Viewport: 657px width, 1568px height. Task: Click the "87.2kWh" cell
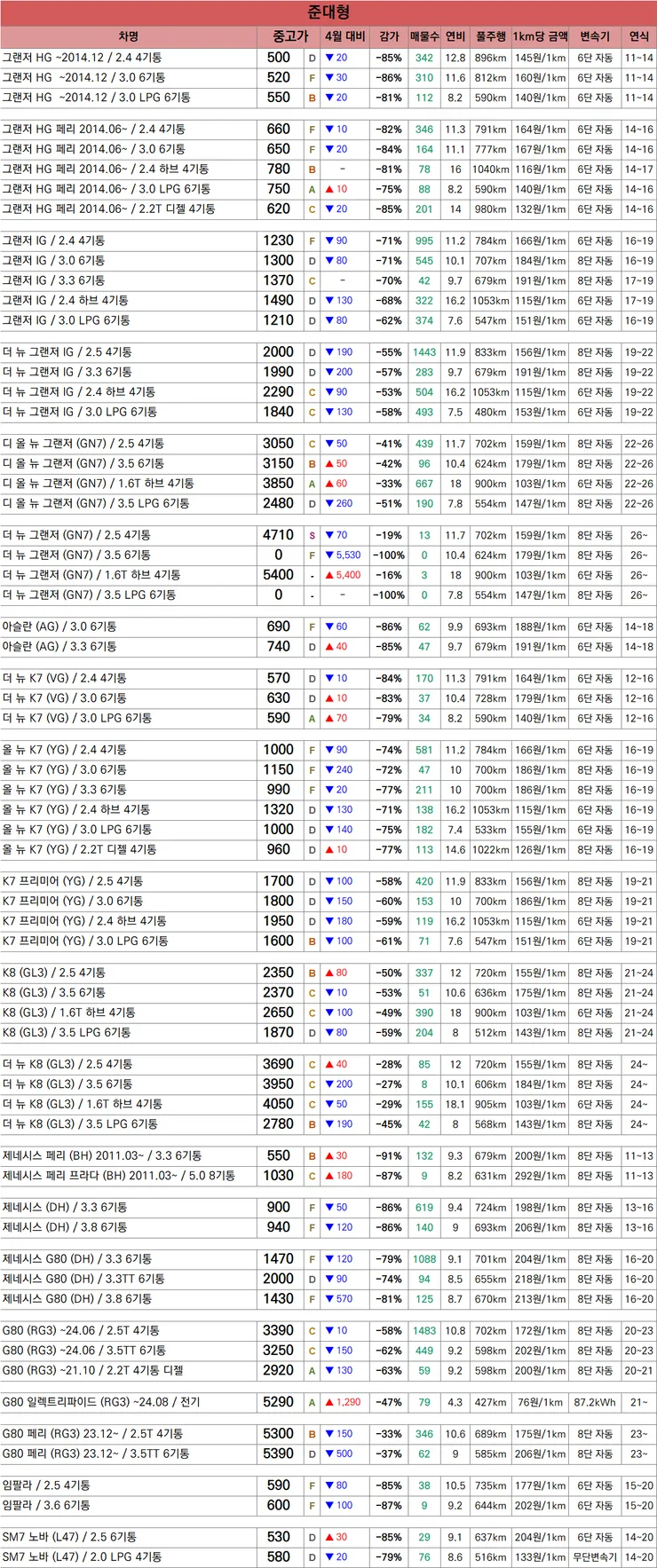coord(595,1402)
